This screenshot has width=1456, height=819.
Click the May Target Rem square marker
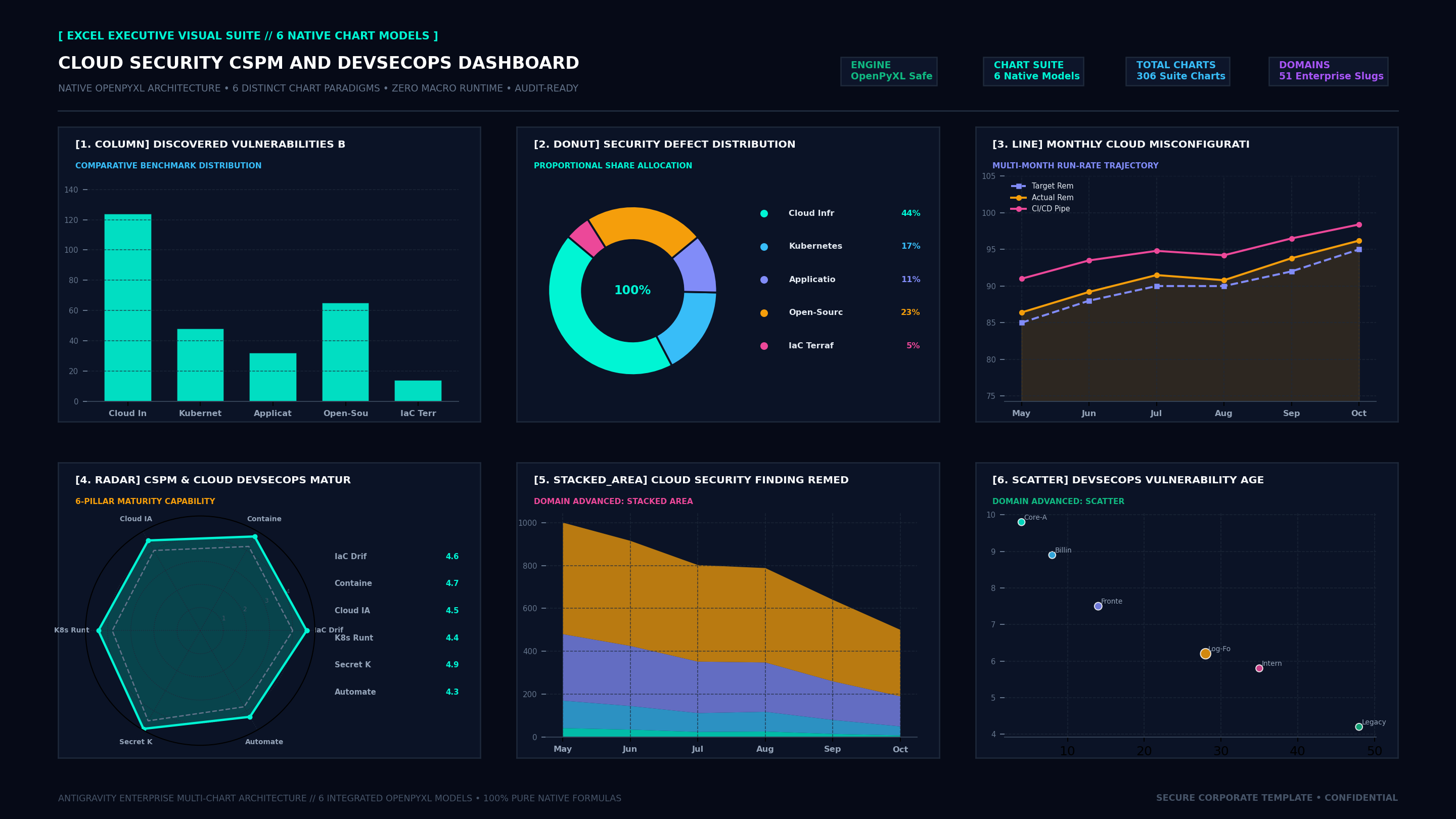click(1022, 323)
